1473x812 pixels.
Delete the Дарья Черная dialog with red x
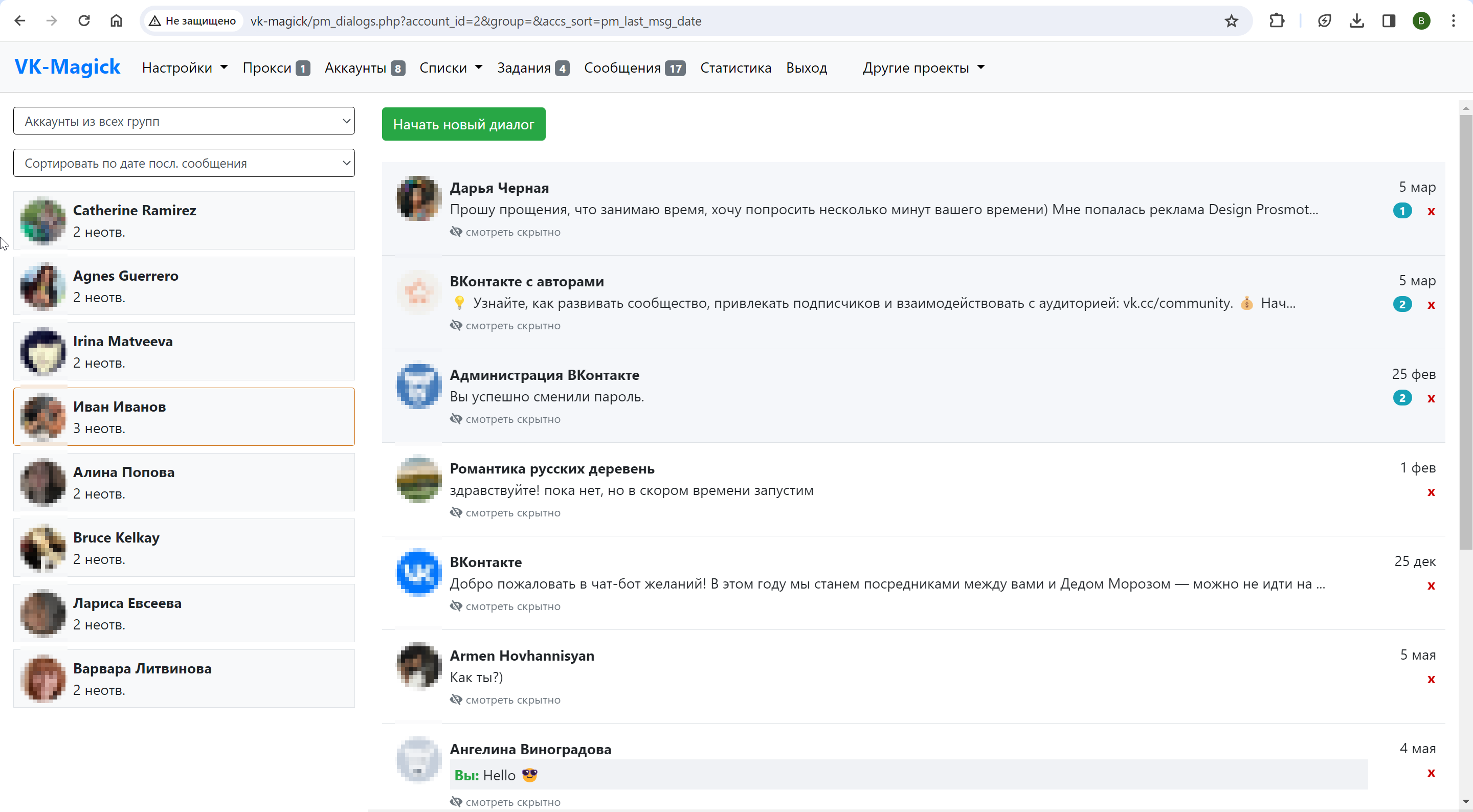pyautogui.click(x=1431, y=212)
